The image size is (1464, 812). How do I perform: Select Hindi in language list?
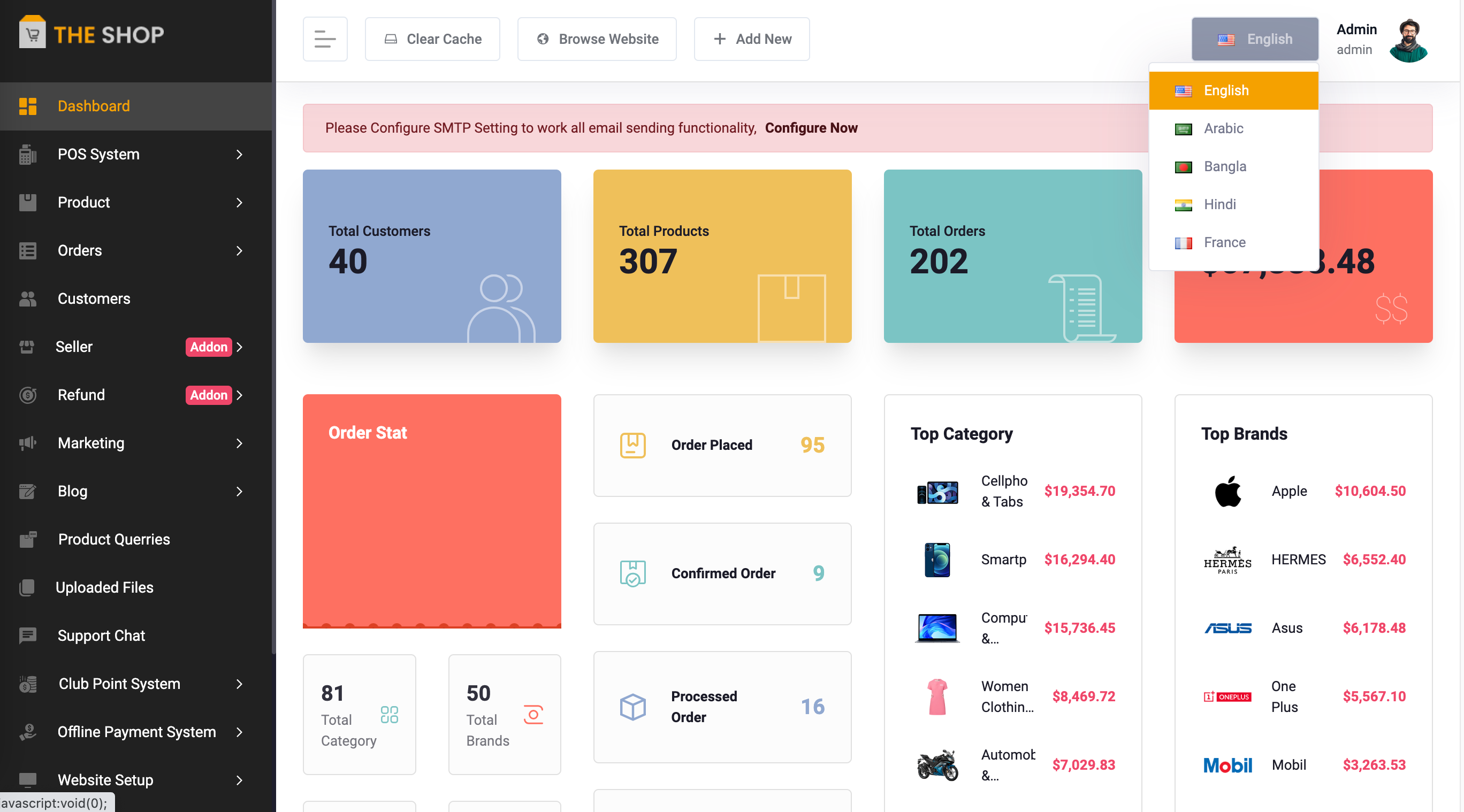pos(1233,204)
